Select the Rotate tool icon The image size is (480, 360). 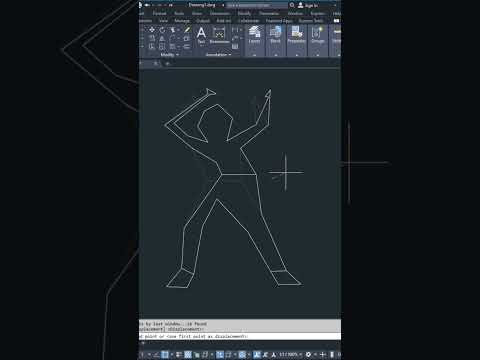click(162, 30)
